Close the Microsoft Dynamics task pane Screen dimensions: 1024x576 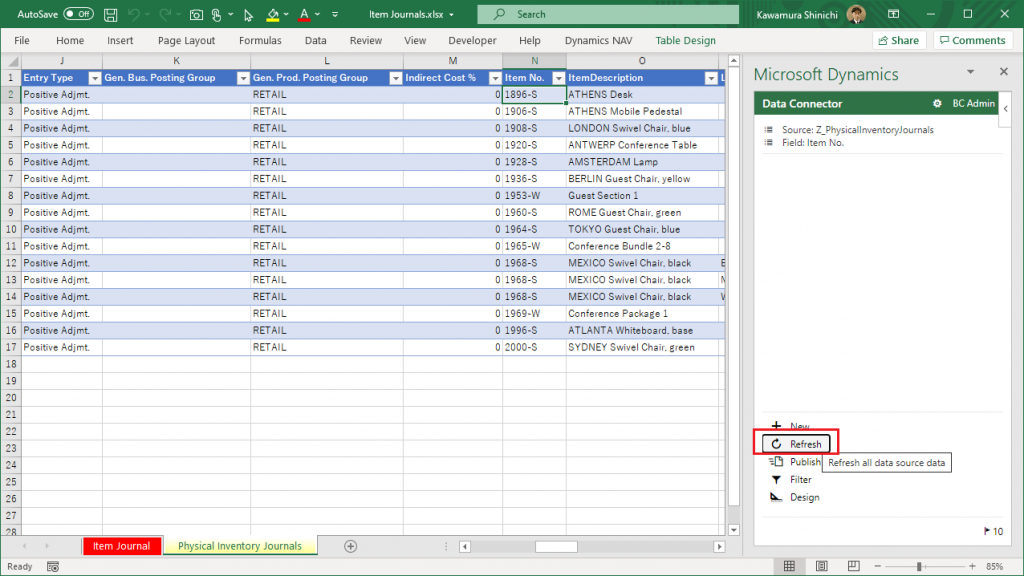point(1004,72)
